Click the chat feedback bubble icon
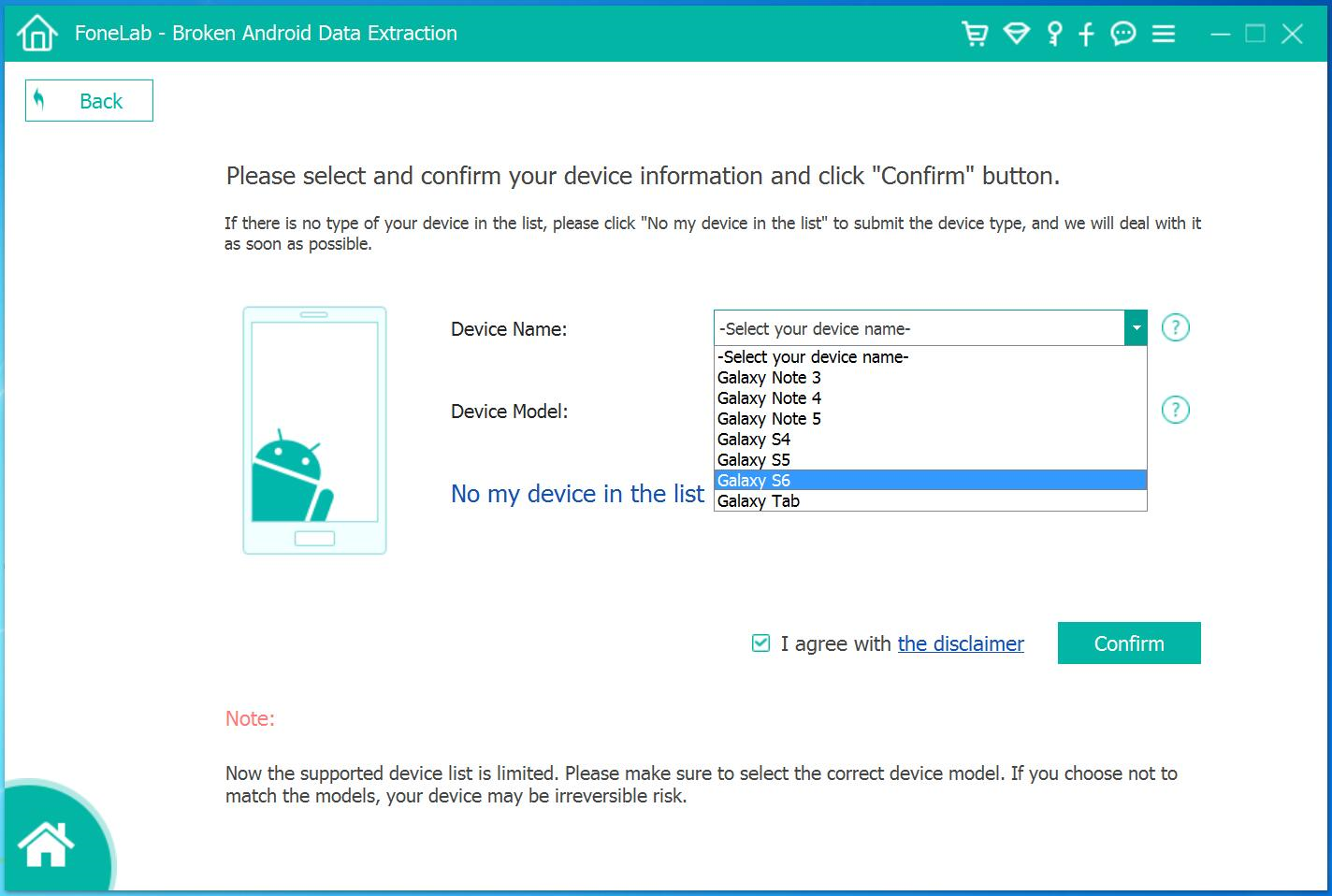The image size is (1332, 896). [1122, 35]
